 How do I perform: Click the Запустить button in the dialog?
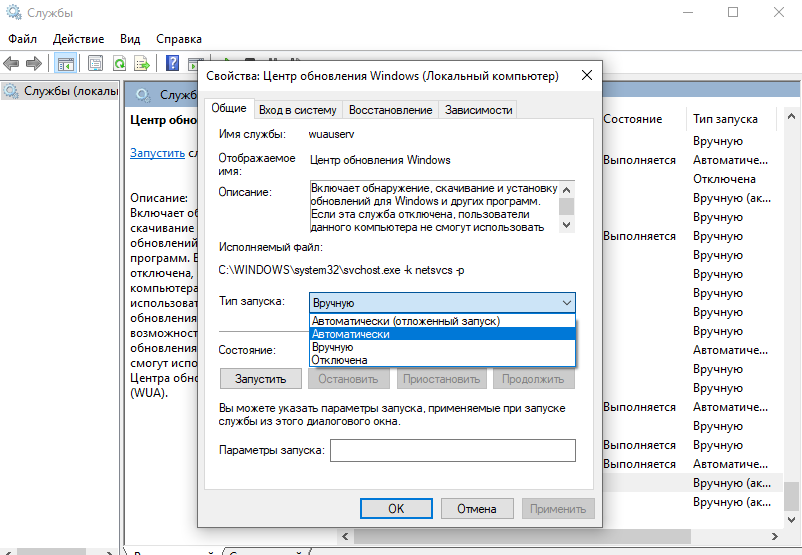pos(260,379)
